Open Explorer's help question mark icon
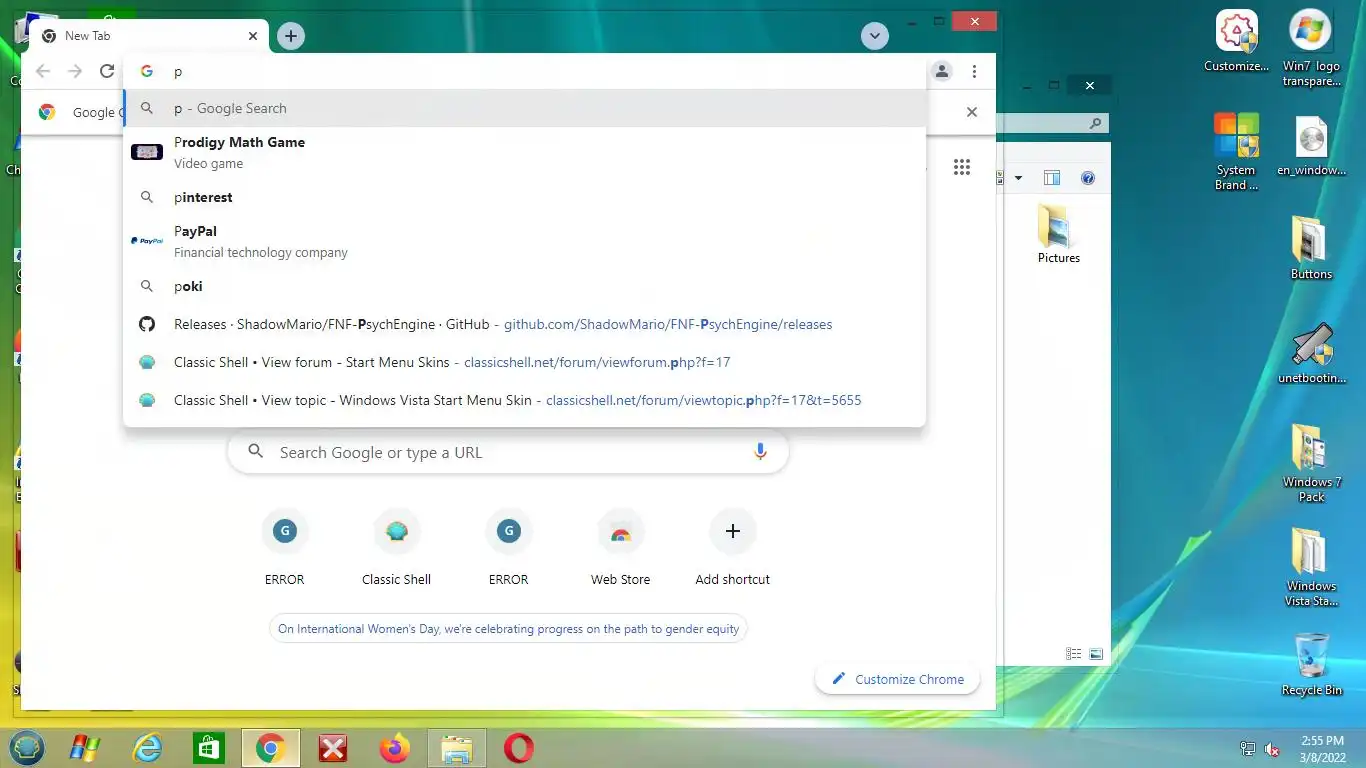This screenshot has width=1366, height=768. 1088,178
